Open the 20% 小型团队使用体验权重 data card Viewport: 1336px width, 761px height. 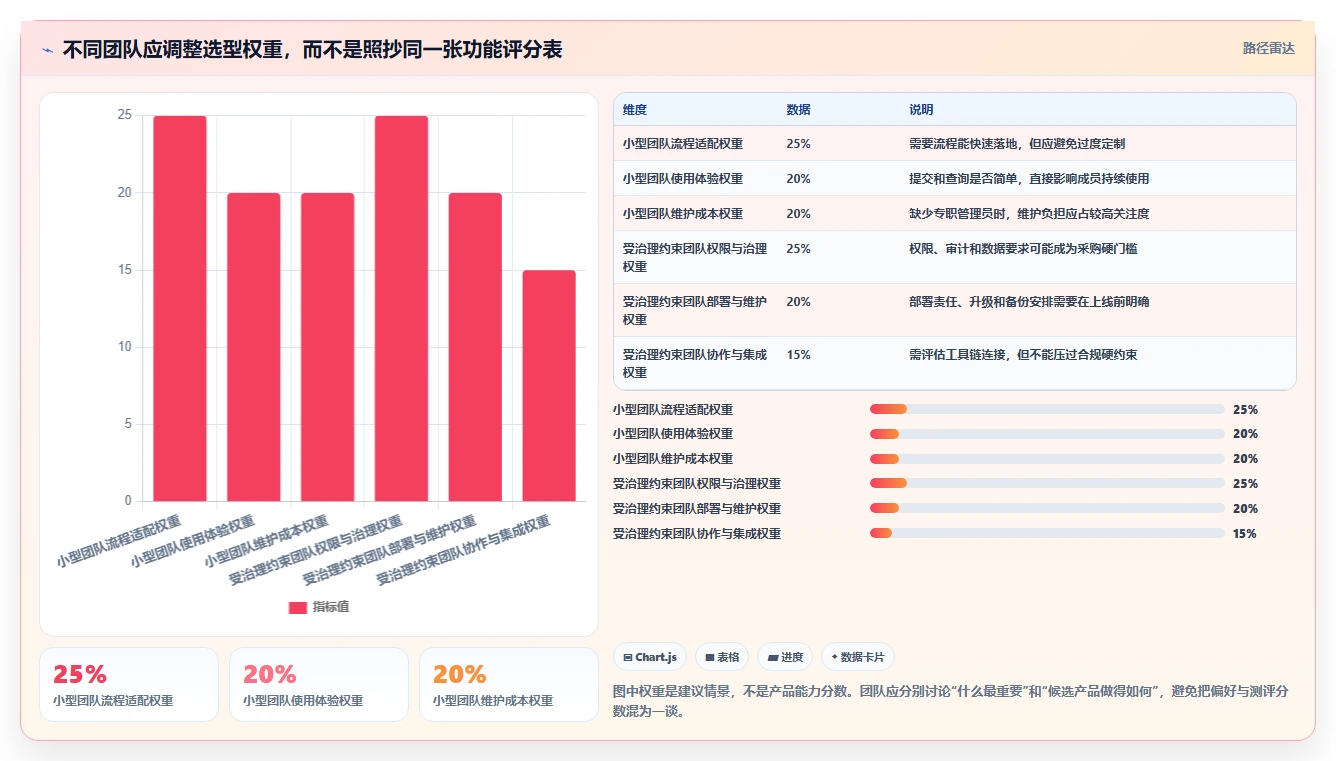point(319,684)
